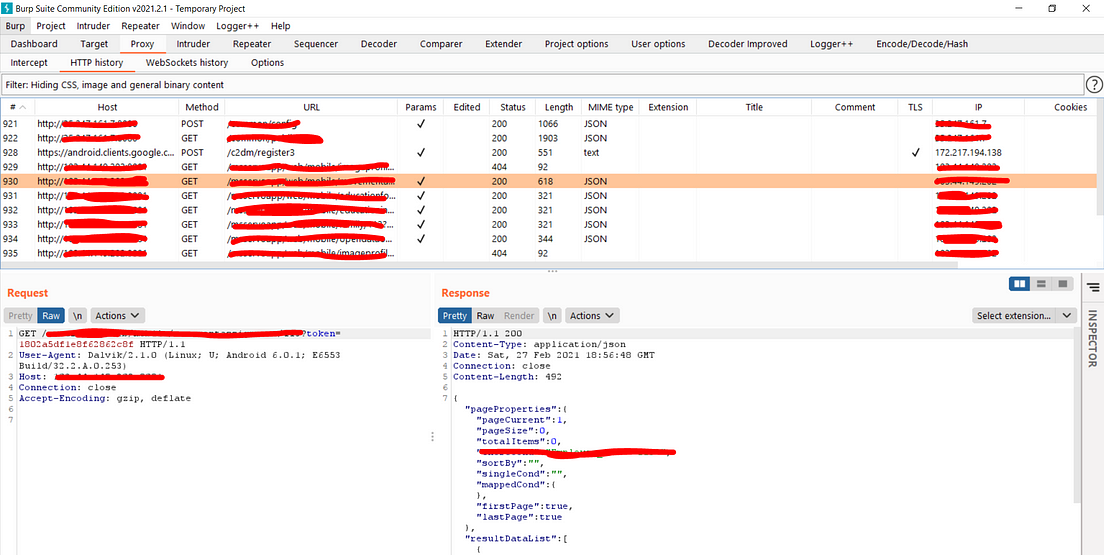This screenshot has height=555, width=1104.
Task: Select the side-by-side layout view icon
Action: pos(1019,283)
